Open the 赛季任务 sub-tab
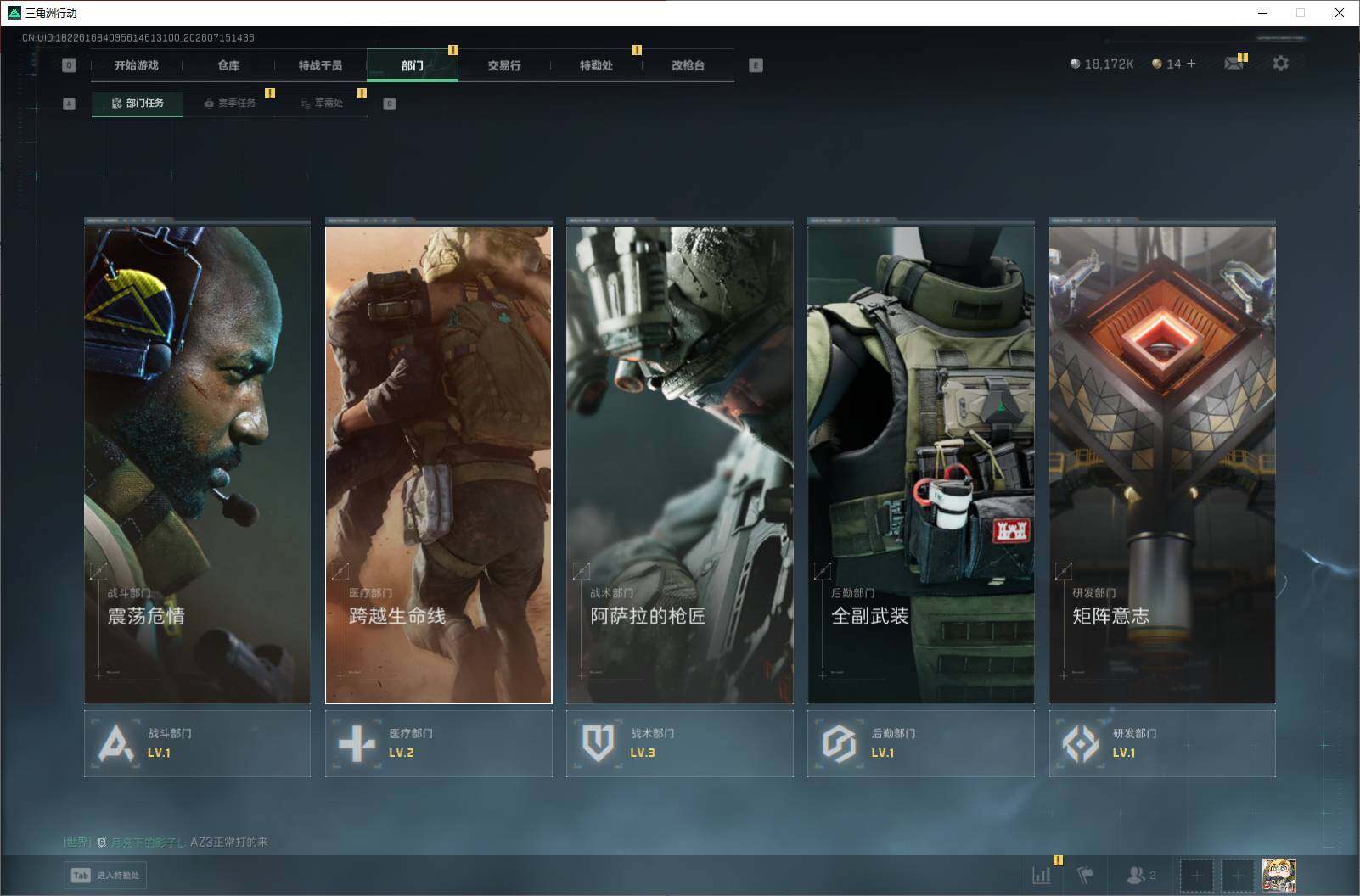The image size is (1360, 896). [229, 104]
